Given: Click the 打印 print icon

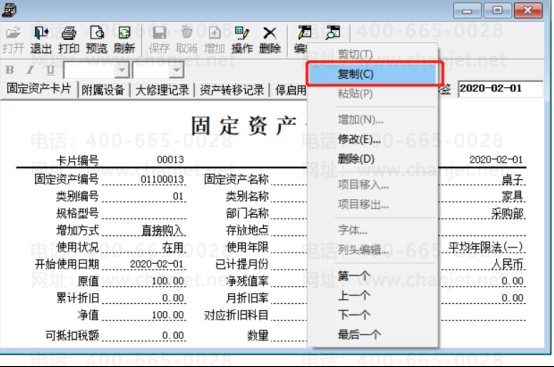Looking at the screenshot, I should 69,40.
